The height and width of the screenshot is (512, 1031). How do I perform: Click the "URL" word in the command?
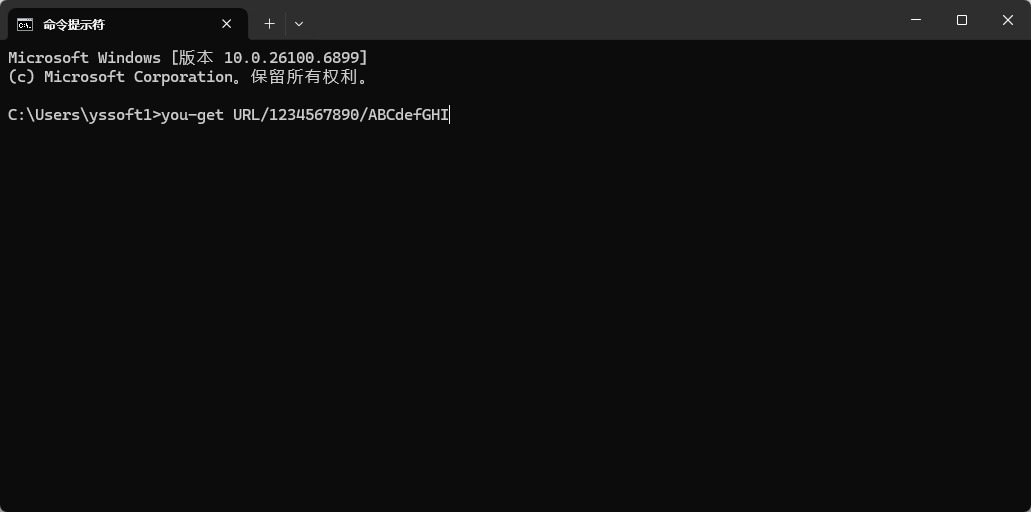pos(246,115)
